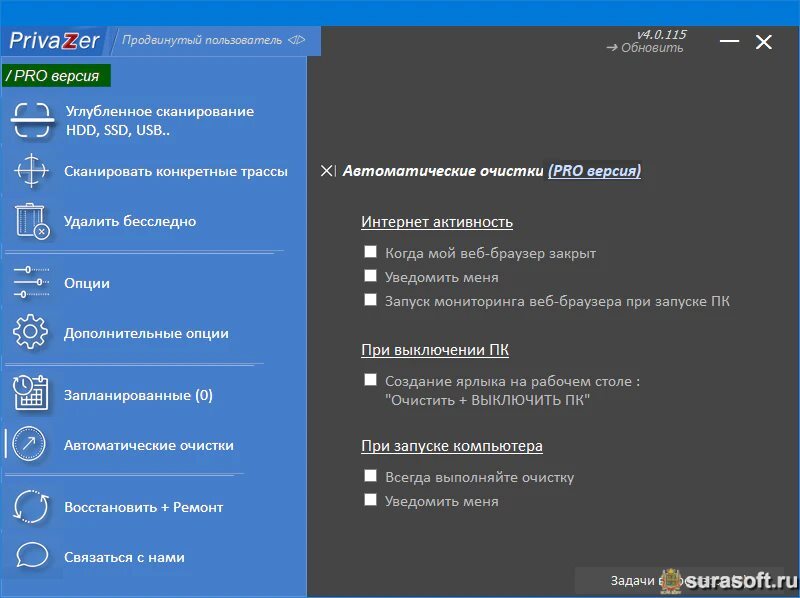Check Уведомить меня under Интернет активность
800x598 pixels.
pos(370,276)
